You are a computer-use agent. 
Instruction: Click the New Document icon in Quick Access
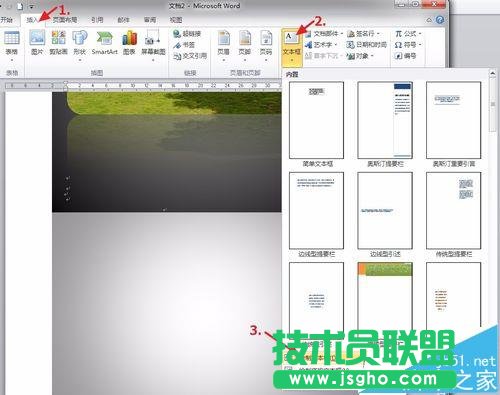20,6
